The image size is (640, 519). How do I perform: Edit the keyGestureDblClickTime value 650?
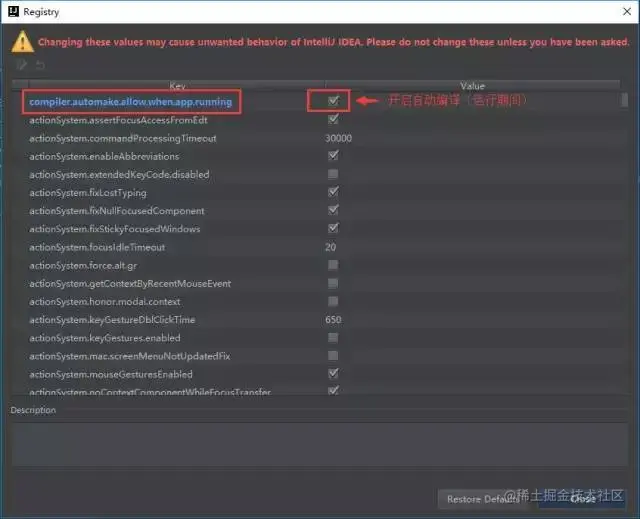coord(333,319)
